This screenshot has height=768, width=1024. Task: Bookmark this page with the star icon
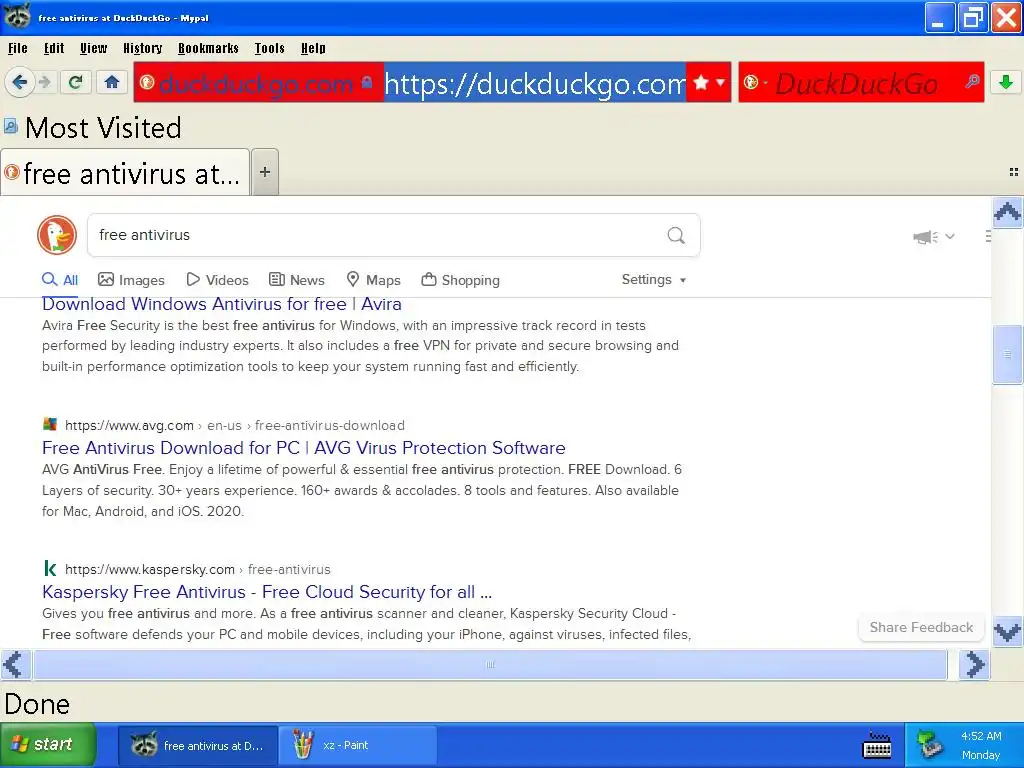click(x=701, y=82)
